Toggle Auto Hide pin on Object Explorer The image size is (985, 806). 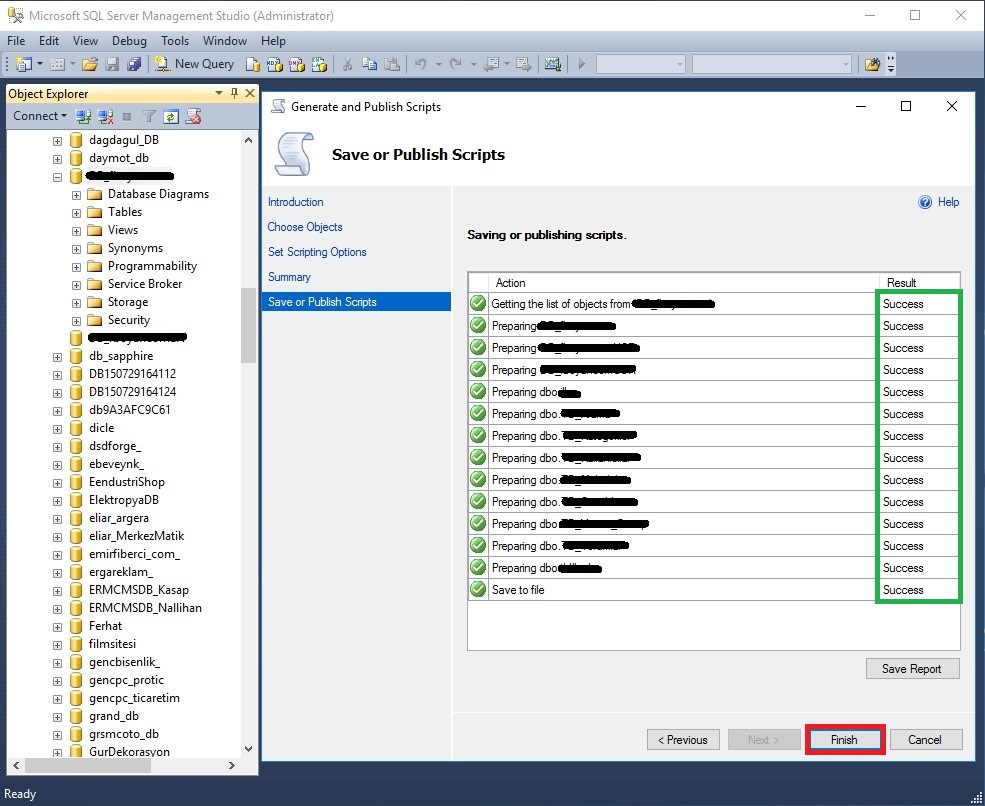pos(234,93)
